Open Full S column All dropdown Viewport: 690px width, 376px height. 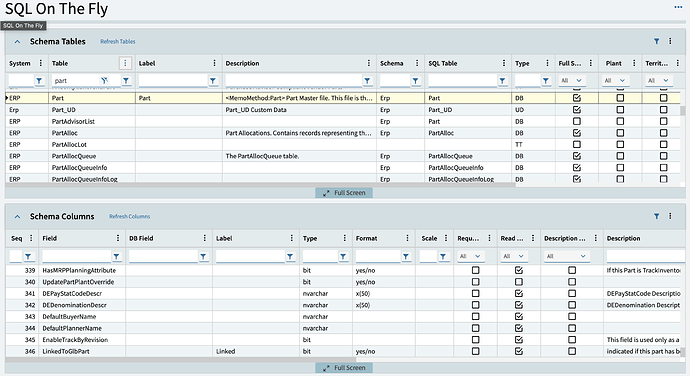(571, 81)
